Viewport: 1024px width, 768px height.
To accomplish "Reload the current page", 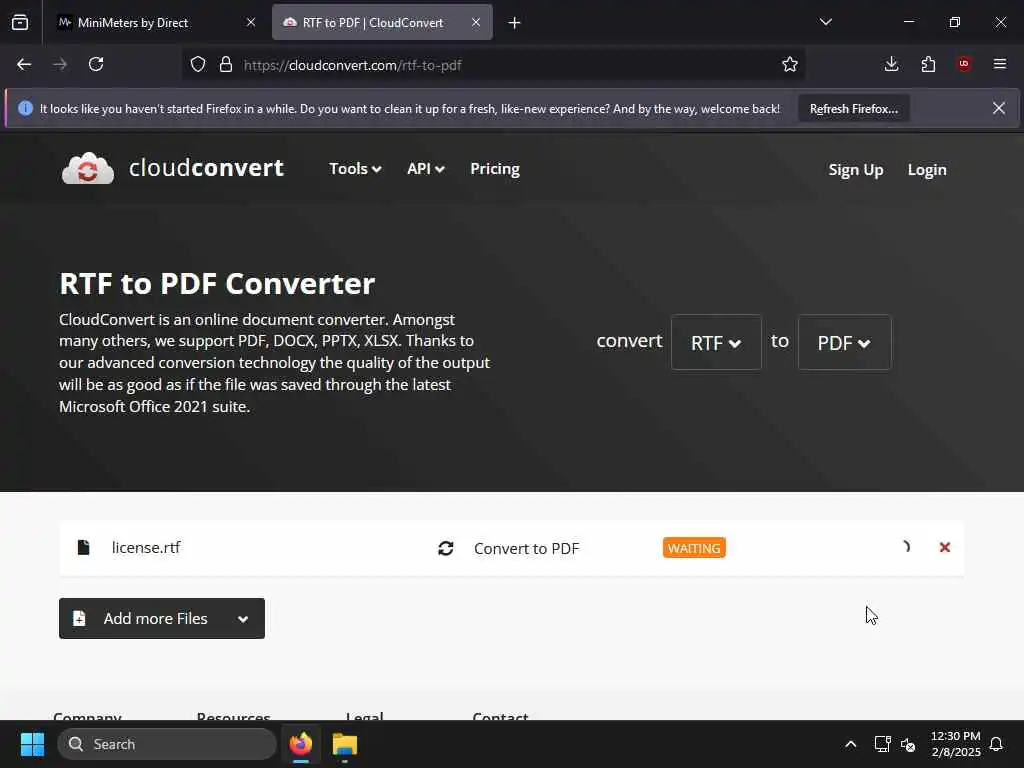I will point(96,64).
